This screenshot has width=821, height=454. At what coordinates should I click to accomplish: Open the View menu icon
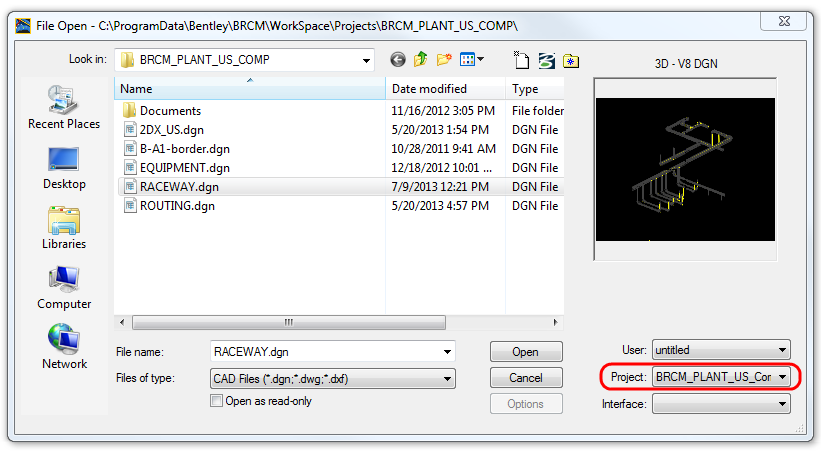click(x=471, y=60)
